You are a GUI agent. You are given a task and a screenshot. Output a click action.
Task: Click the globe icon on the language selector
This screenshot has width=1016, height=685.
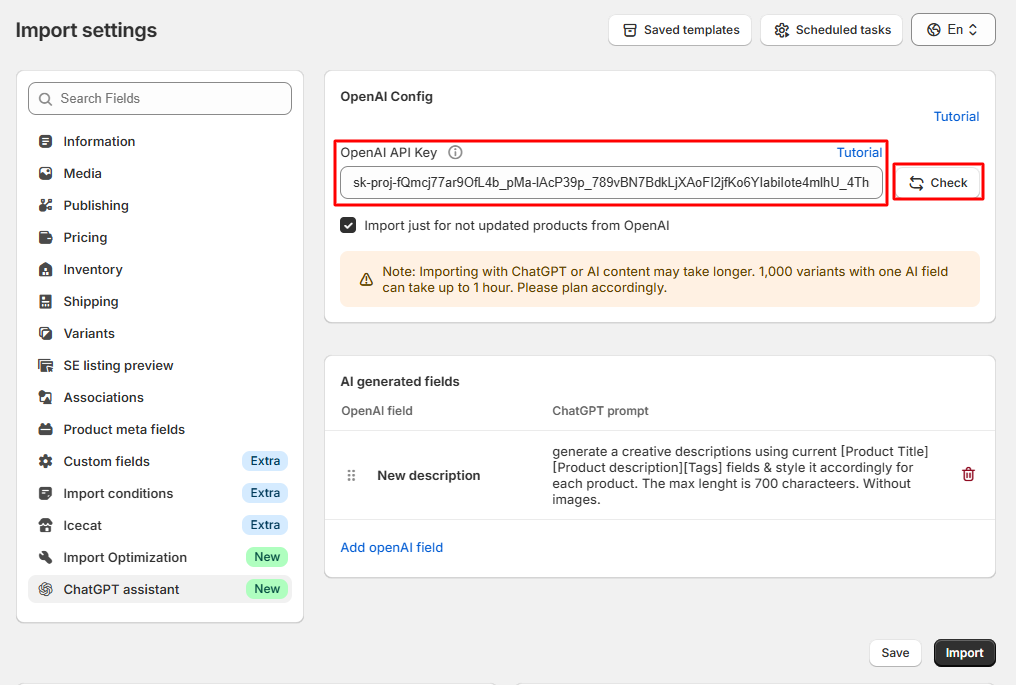point(934,30)
